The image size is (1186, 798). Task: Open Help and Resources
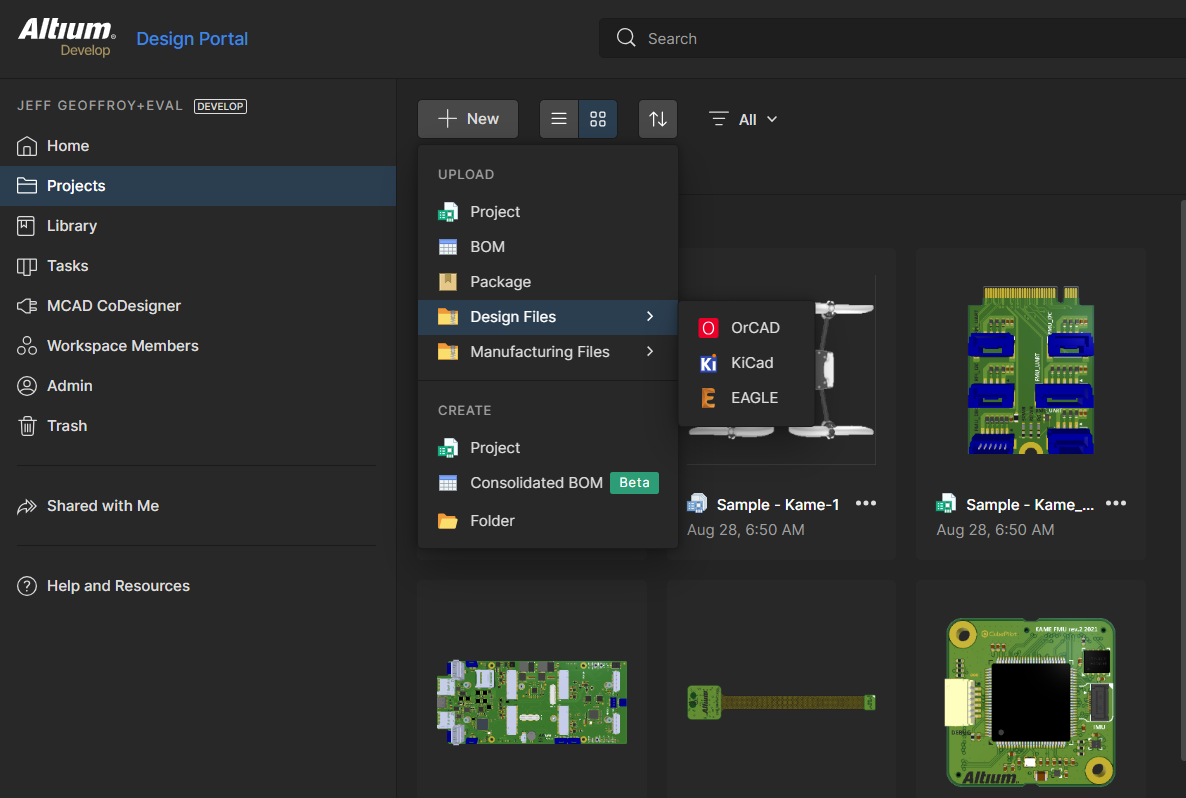(118, 586)
